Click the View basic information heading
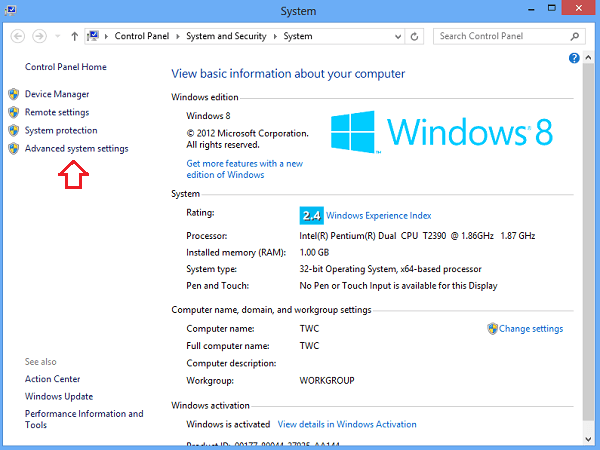 pyautogui.click(x=288, y=74)
